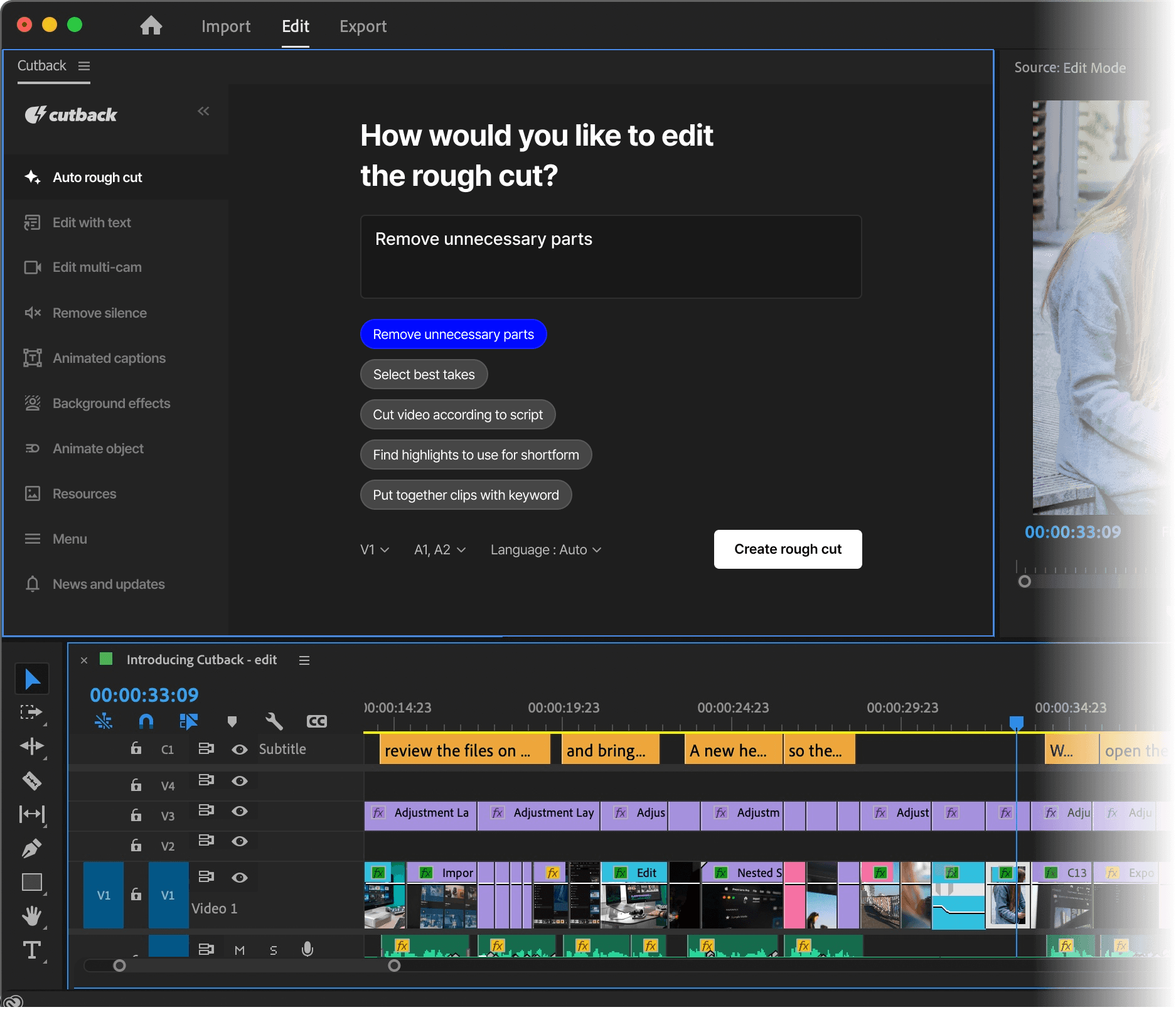Open timeline display settings wrench
The image size is (1176, 1017).
pos(274,721)
